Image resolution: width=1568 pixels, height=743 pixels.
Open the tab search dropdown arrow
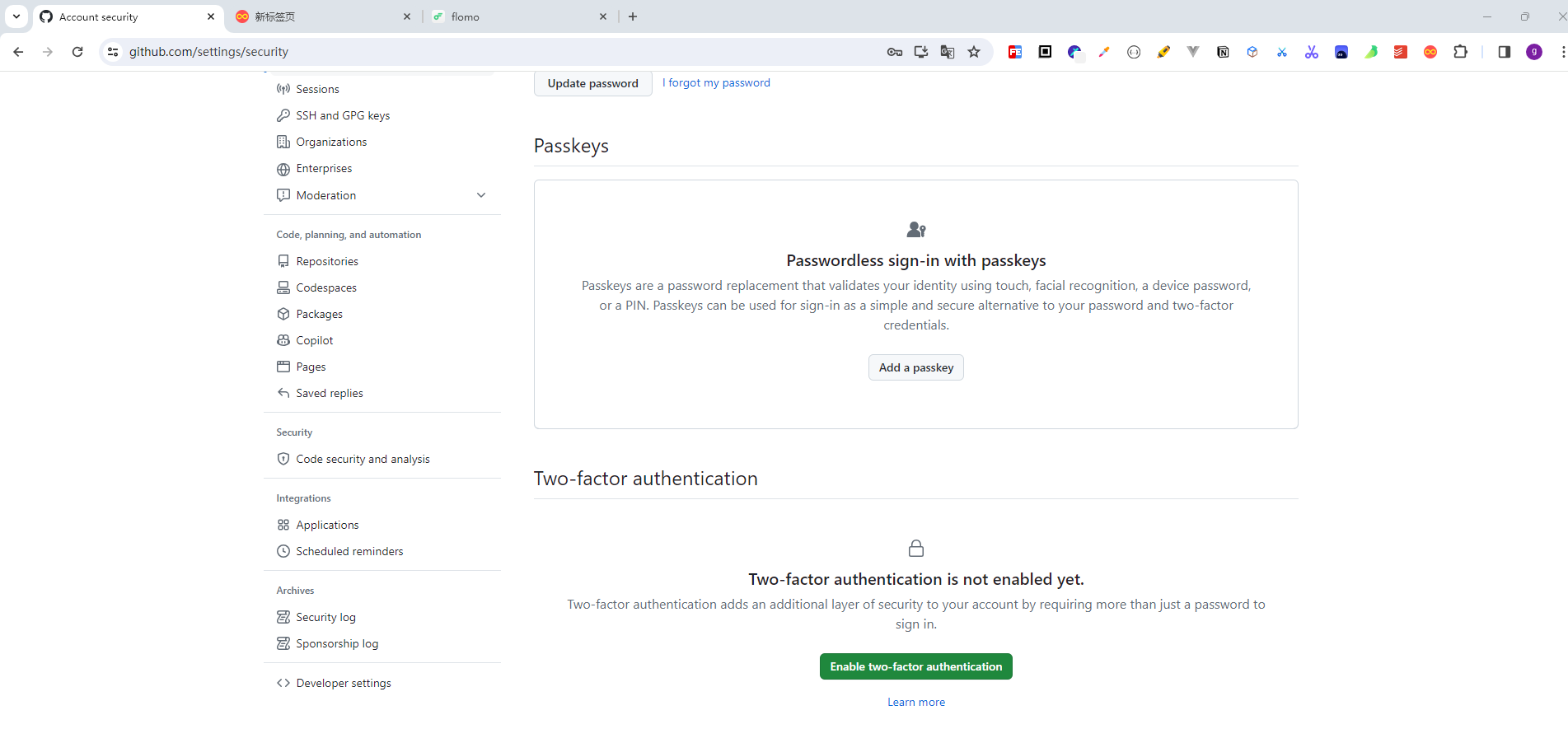pyautogui.click(x=16, y=16)
